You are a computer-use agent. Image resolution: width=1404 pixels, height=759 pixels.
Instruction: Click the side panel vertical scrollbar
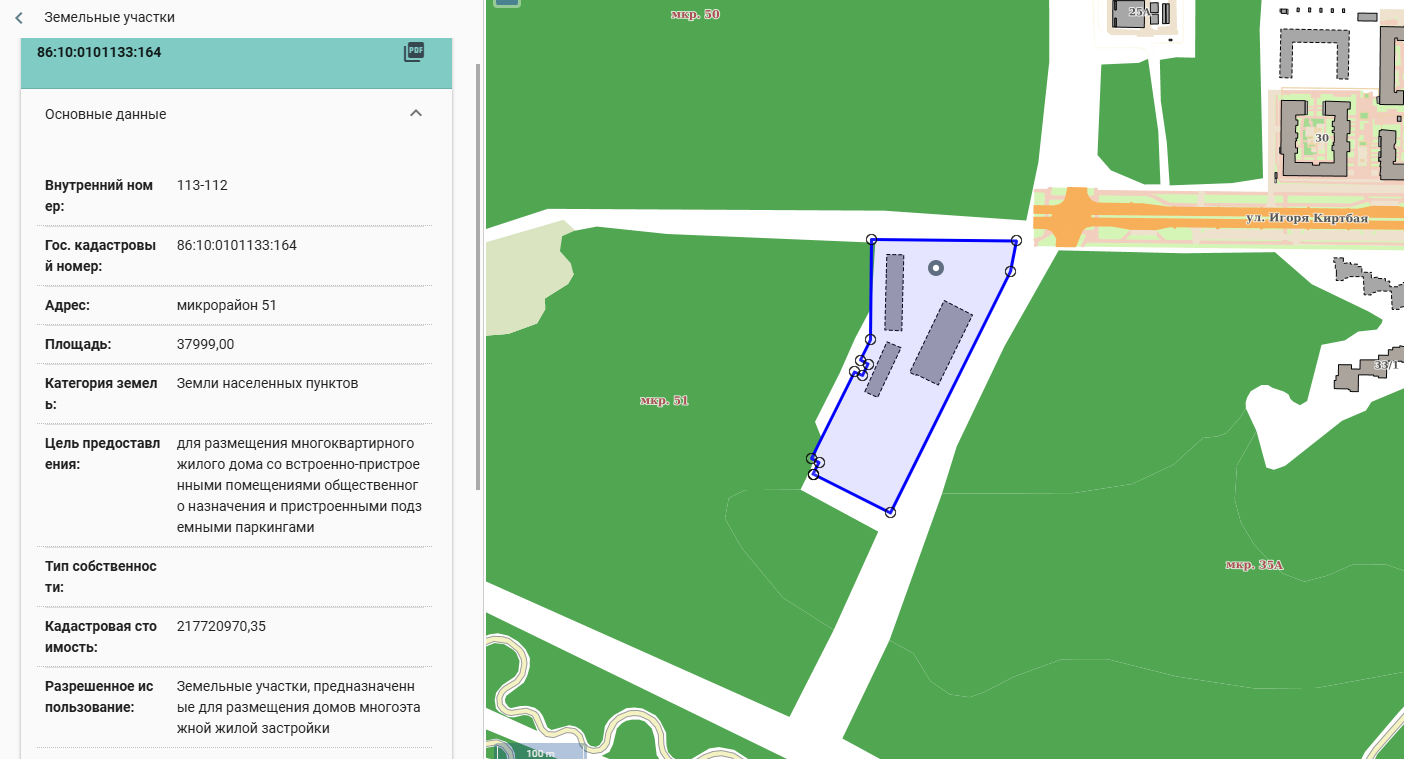point(478,280)
